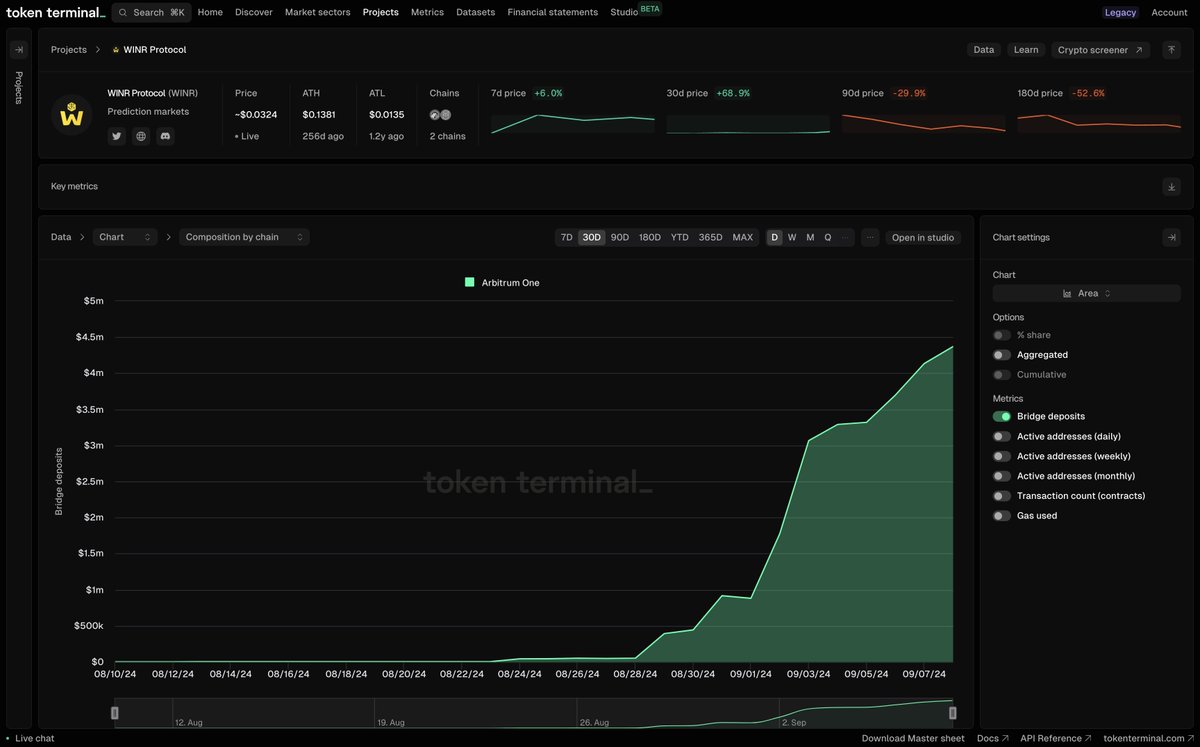Open the Area chart type selector

tap(1086, 293)
